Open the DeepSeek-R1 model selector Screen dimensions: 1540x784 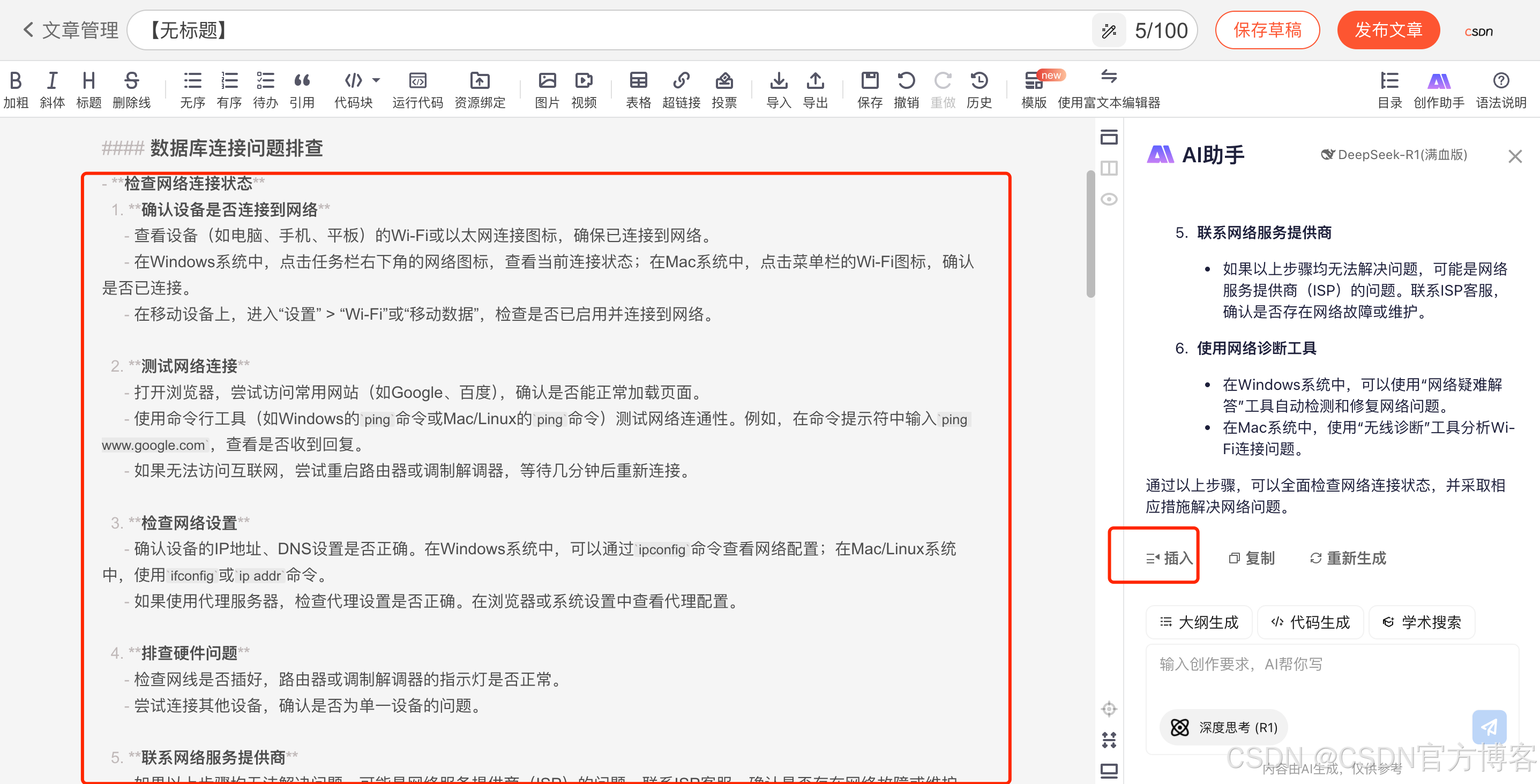pos(1394,155)
